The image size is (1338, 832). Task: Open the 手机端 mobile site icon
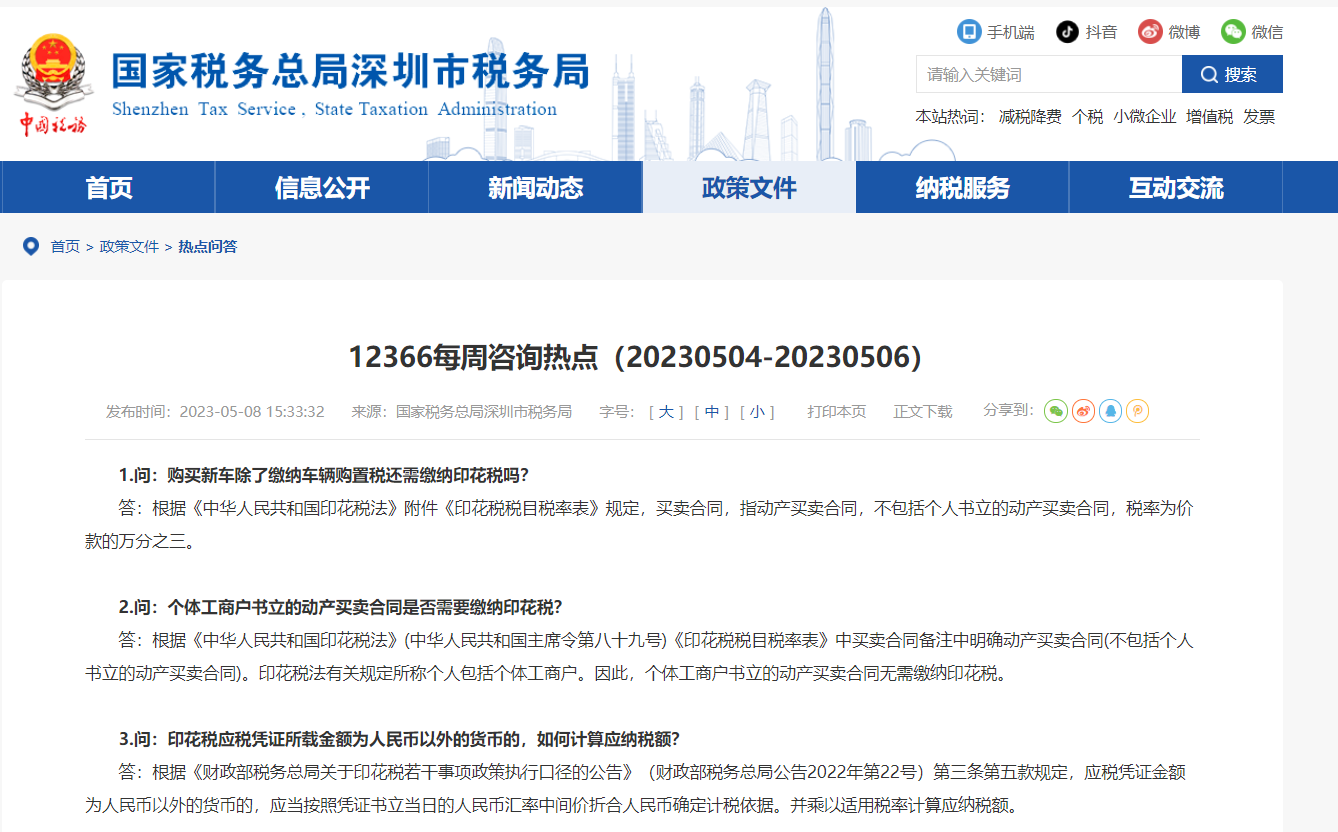click(967, 31)
